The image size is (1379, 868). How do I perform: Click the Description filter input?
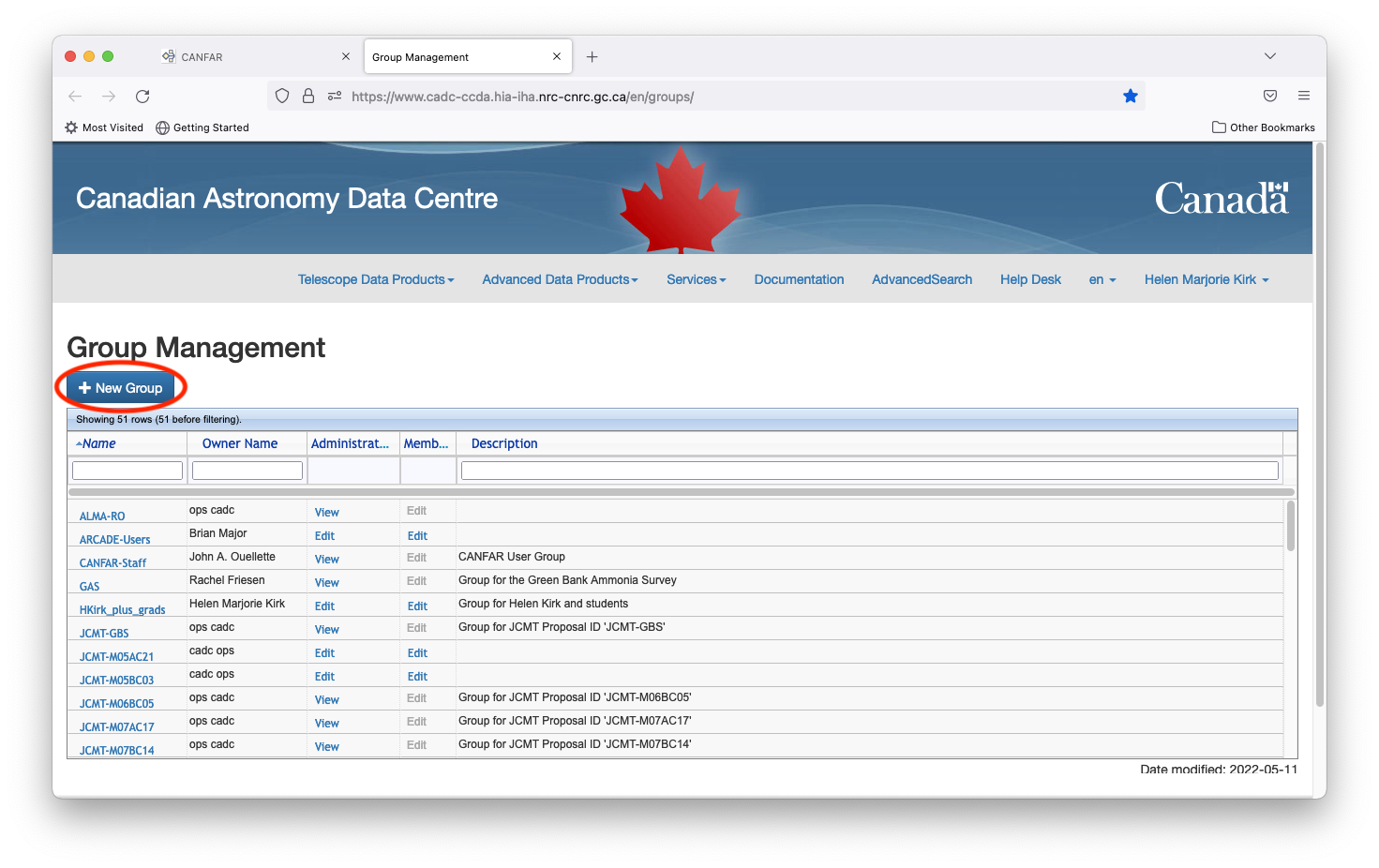coord(870,471)
